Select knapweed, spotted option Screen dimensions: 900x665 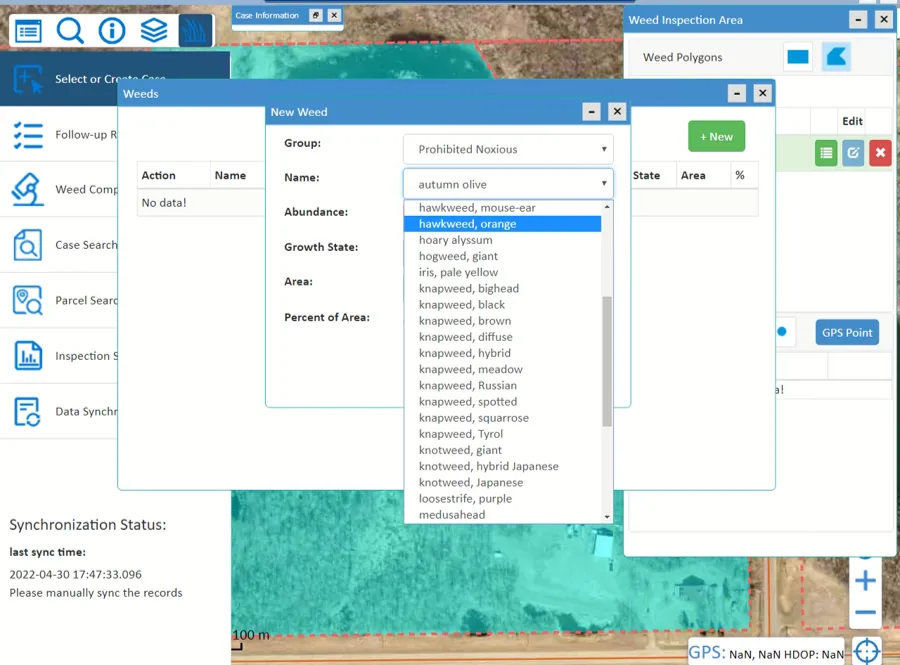pyautogui.click(x=502, y=402)
